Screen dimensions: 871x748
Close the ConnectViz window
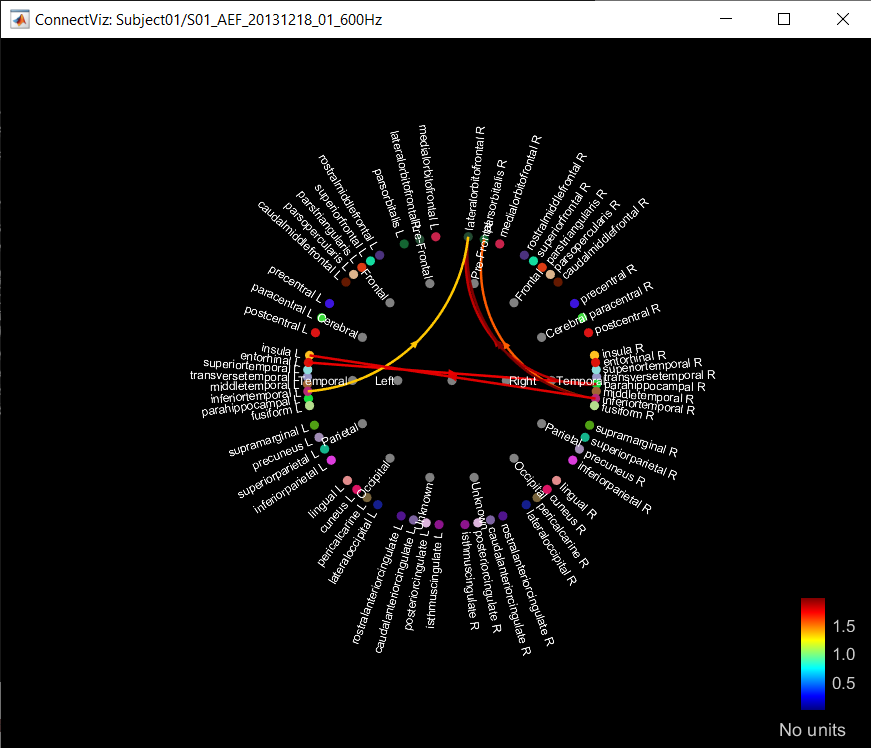pyautogui.click(x=843, y=19)
